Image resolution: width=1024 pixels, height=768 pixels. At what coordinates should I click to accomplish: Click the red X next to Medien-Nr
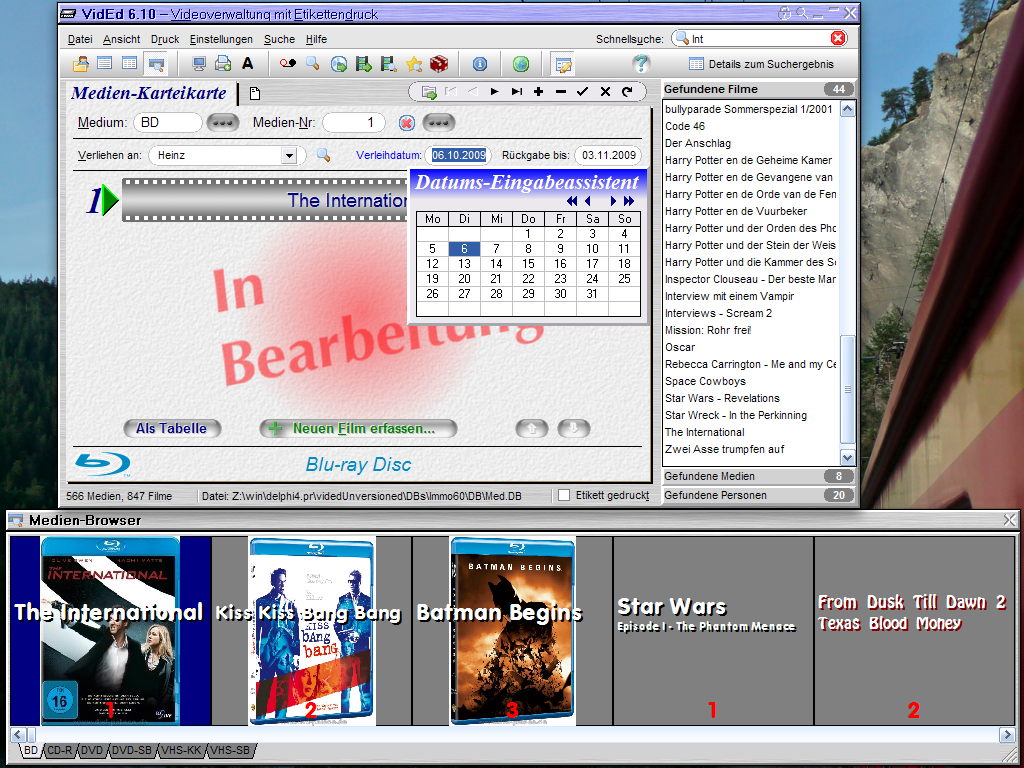(406, 123)
